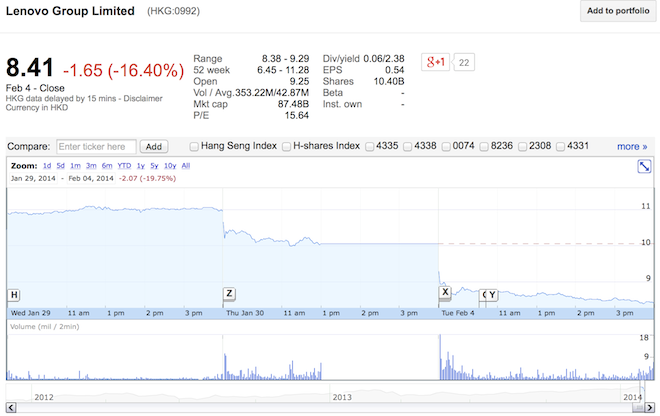Click the ticker text HKG:0992
Viewport: 660px width, 416px height.
coord(173,11)
